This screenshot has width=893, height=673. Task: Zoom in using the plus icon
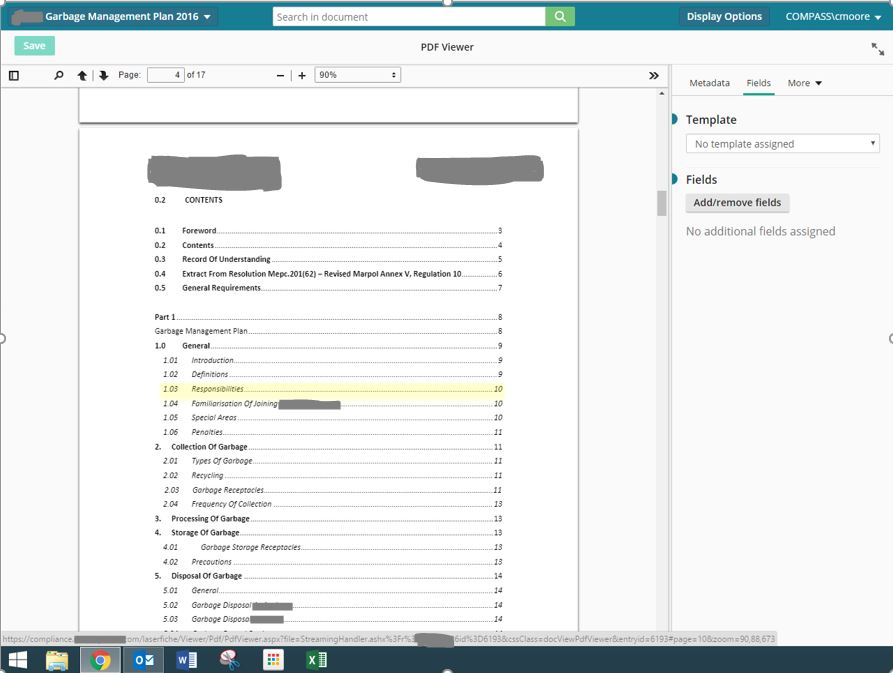[x=302, y=75]
